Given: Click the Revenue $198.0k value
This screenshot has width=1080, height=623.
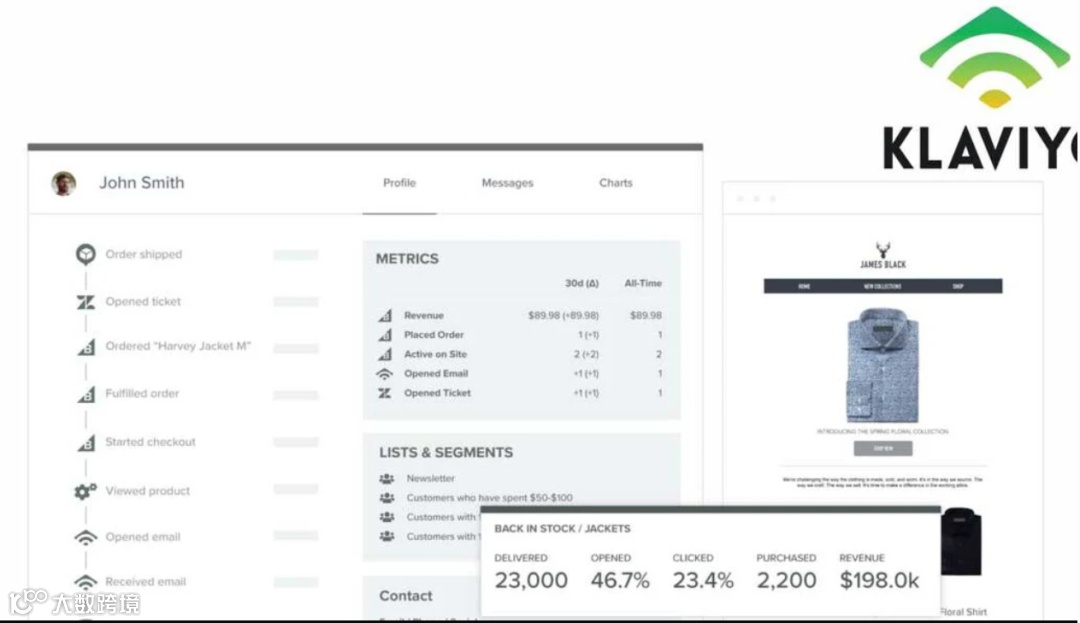Looking at the screenshot, I should (x=880, y=580).
